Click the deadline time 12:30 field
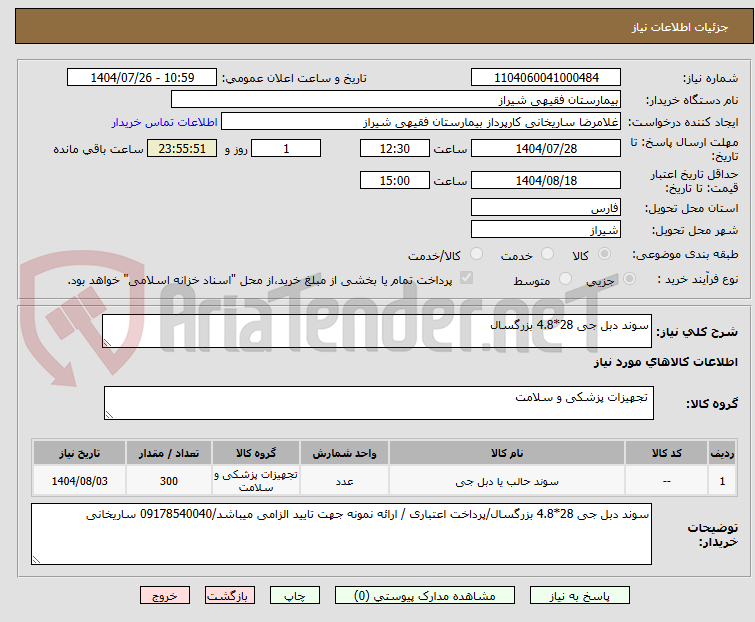The image size is (755, 622). pos(395,148)
